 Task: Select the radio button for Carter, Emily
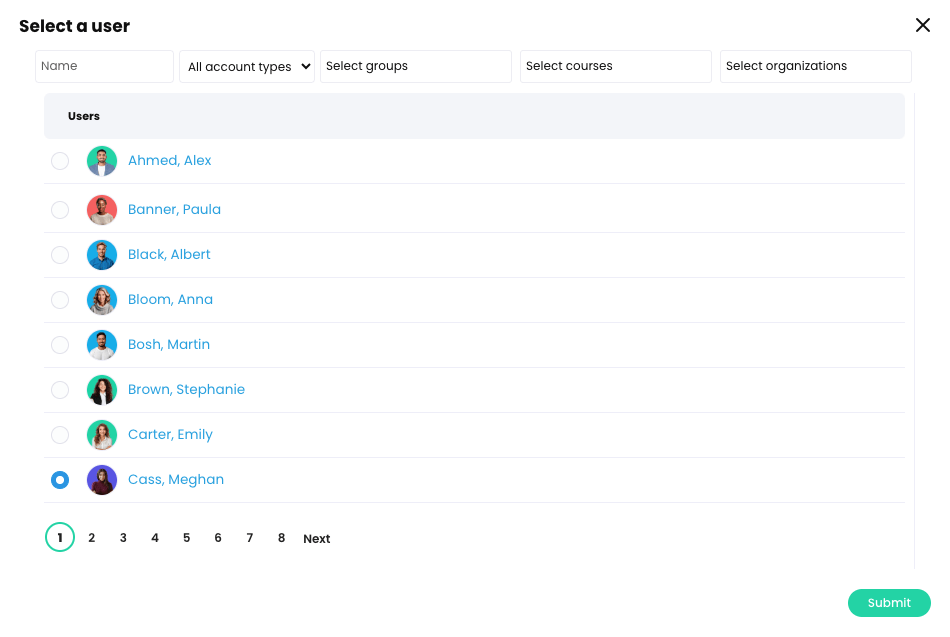(x=60, y=435)
